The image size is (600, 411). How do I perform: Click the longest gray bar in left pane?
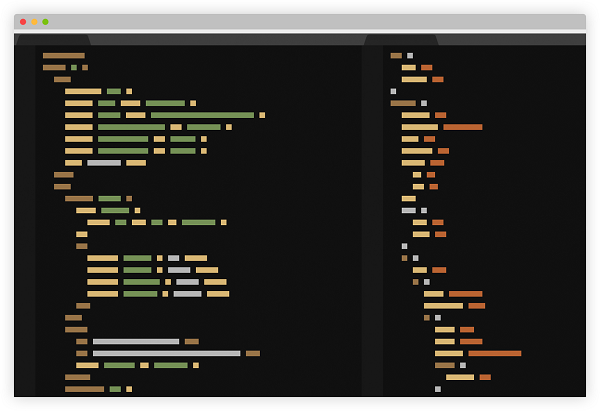[x=166, y=353]
